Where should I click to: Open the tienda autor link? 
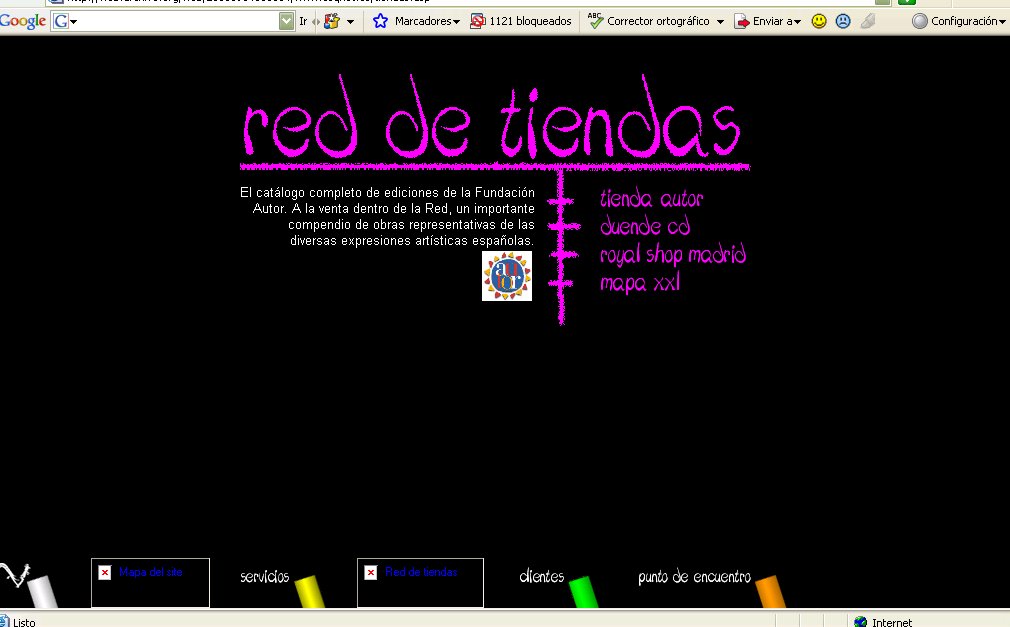tap(651, 199)
